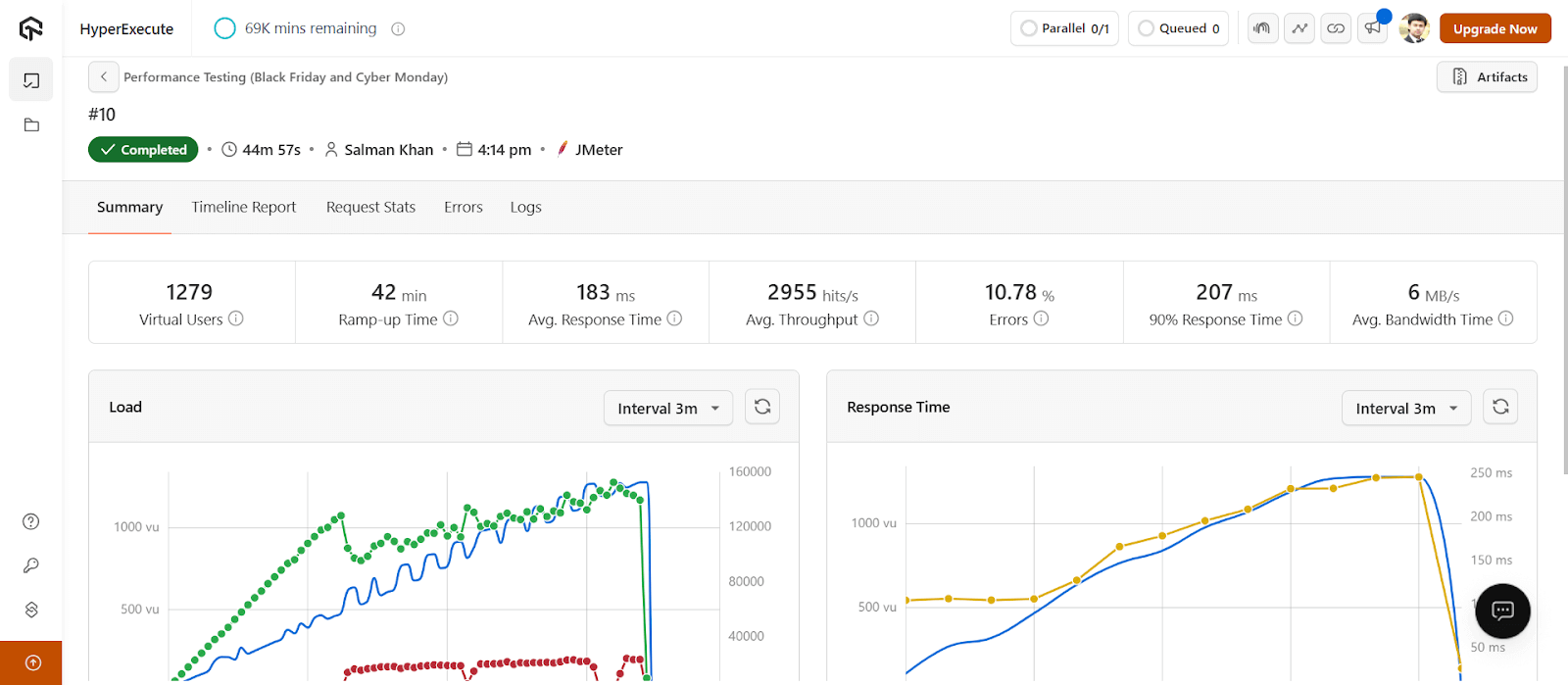Click the Upgrade Now button
Viewport: 1568px width, 685px height.
(x=1494, y=28)
